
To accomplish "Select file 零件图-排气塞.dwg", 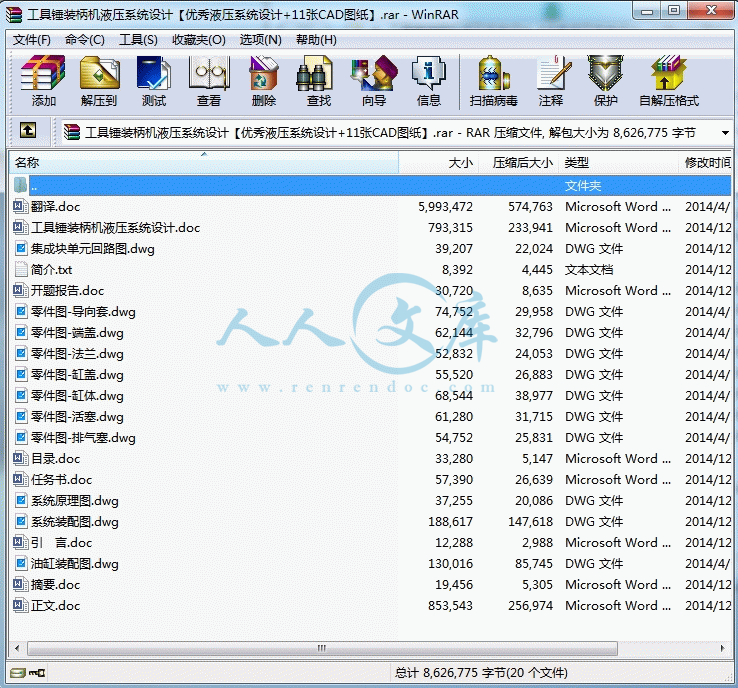I will tap(83, 438).
